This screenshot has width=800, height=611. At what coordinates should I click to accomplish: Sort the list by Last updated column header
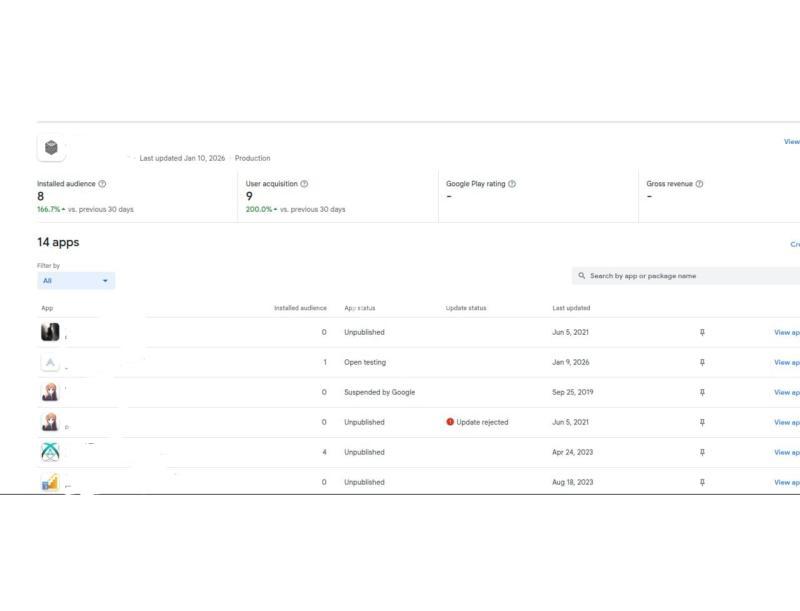pos(571,308)
